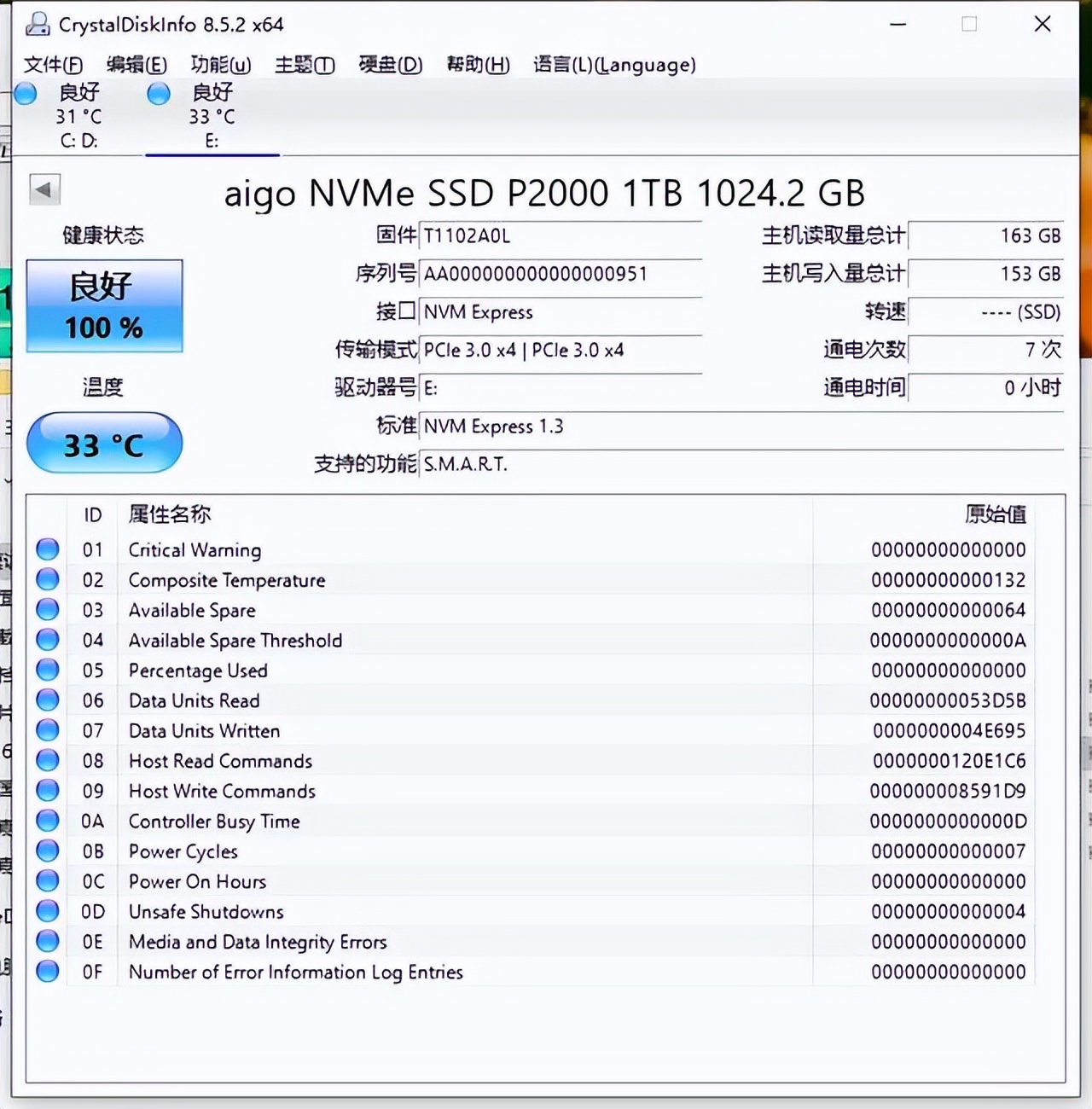This screenshot has width=1092, height=1109.
Task: Click host writes total value 153 GB
Action: pos(986,274)
